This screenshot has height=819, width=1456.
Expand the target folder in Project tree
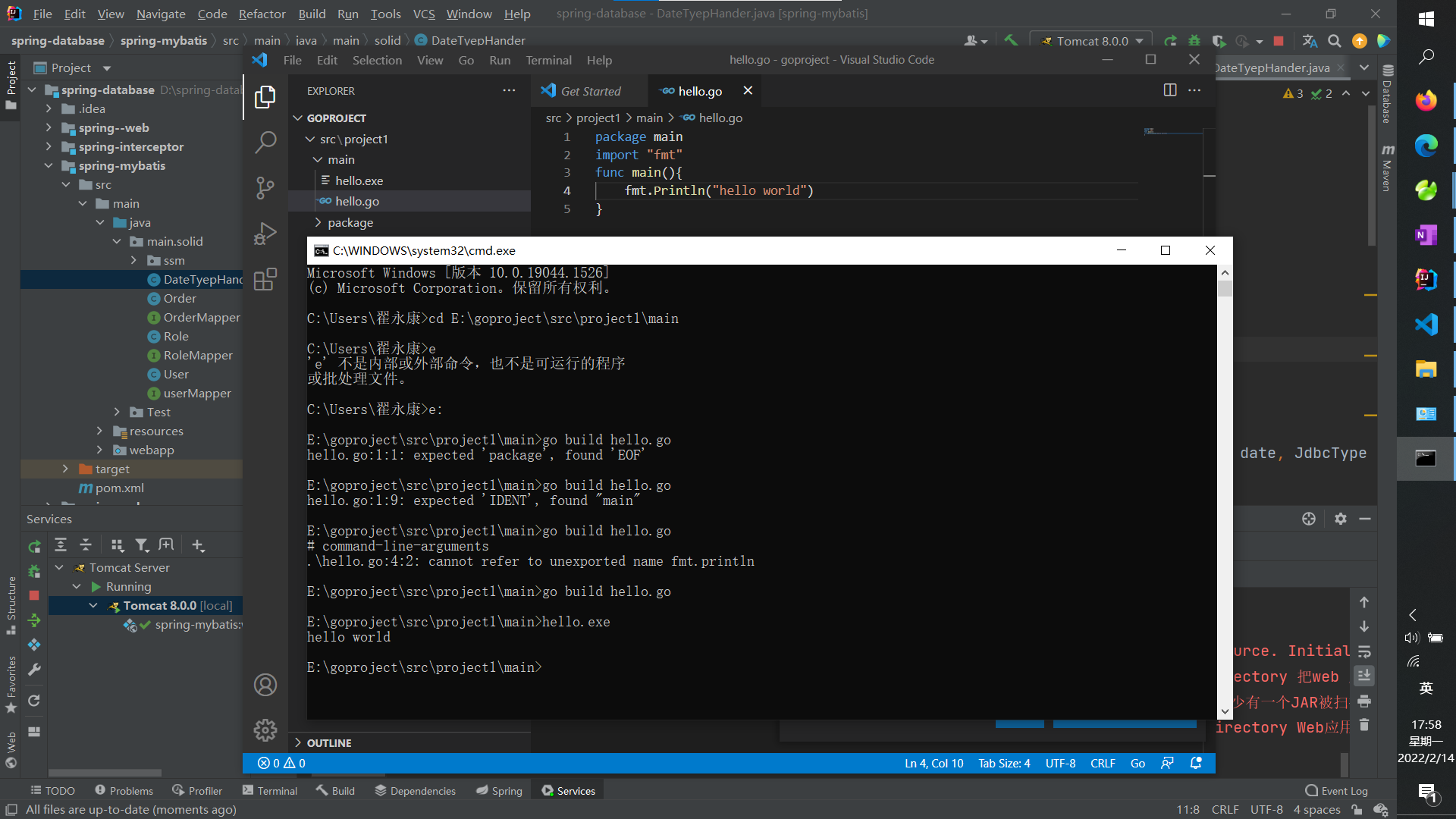65,469
